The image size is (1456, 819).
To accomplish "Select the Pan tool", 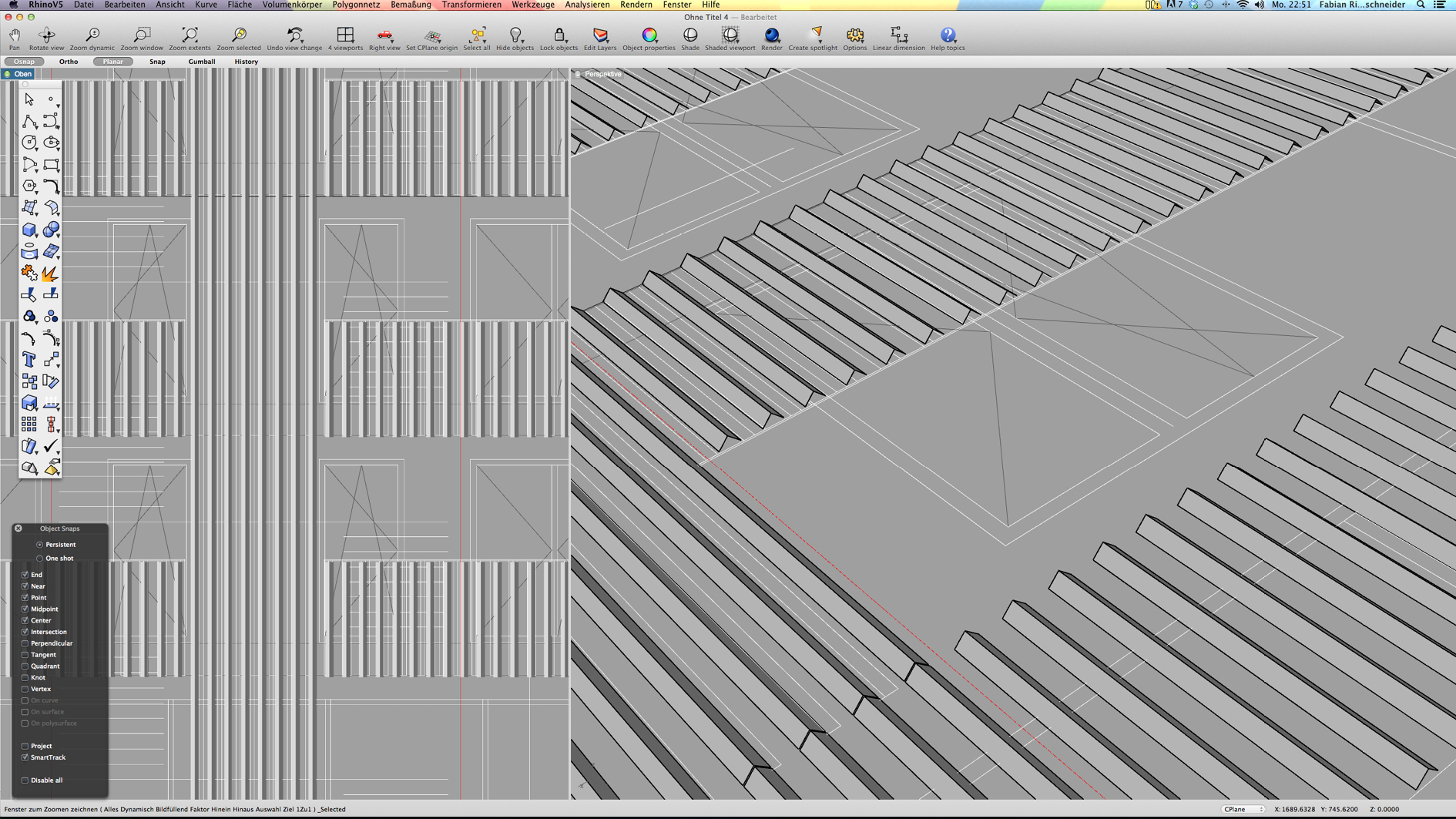I will [x=15, y=39].
